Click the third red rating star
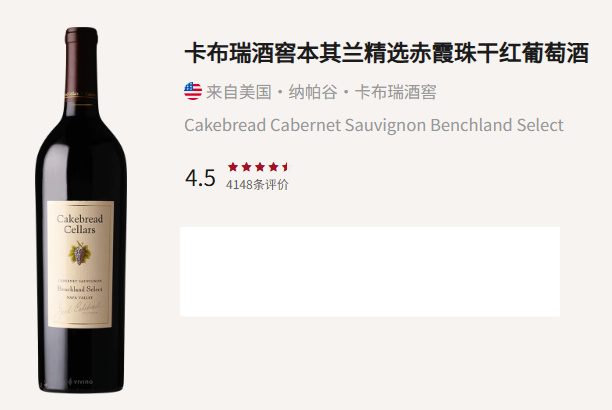 tap(260, 167)
